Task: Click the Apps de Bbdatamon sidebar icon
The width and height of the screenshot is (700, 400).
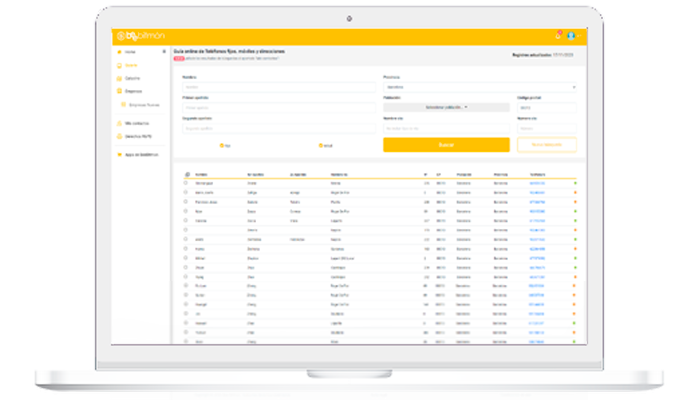Action: click(120, 154)
